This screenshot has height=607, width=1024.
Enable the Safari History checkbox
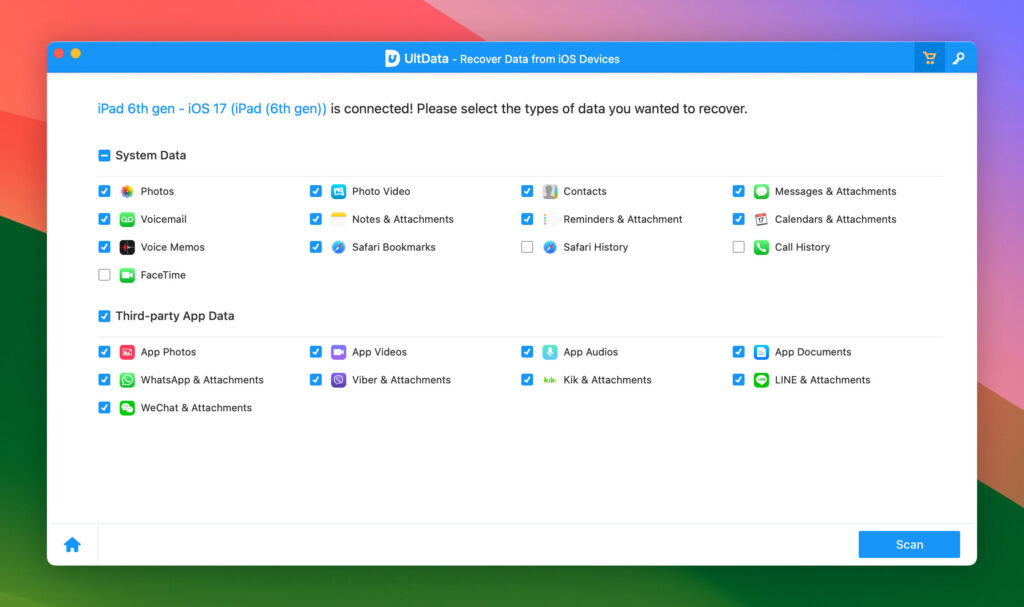coord(527,247)
